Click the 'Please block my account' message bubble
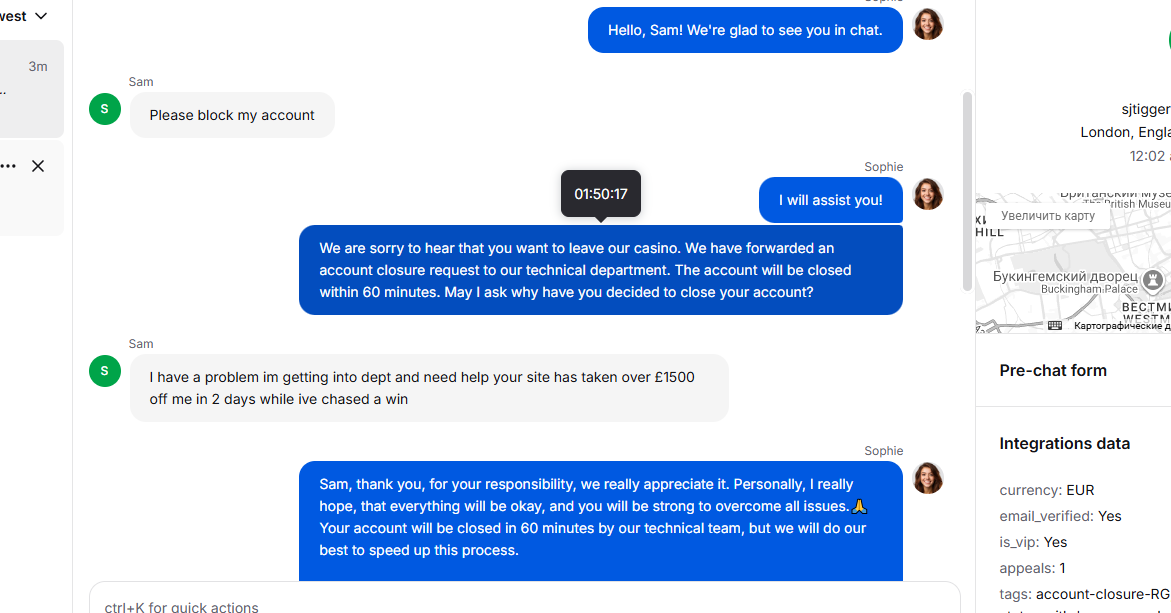This screenshot has width=1171, height=613. (232, 115)
